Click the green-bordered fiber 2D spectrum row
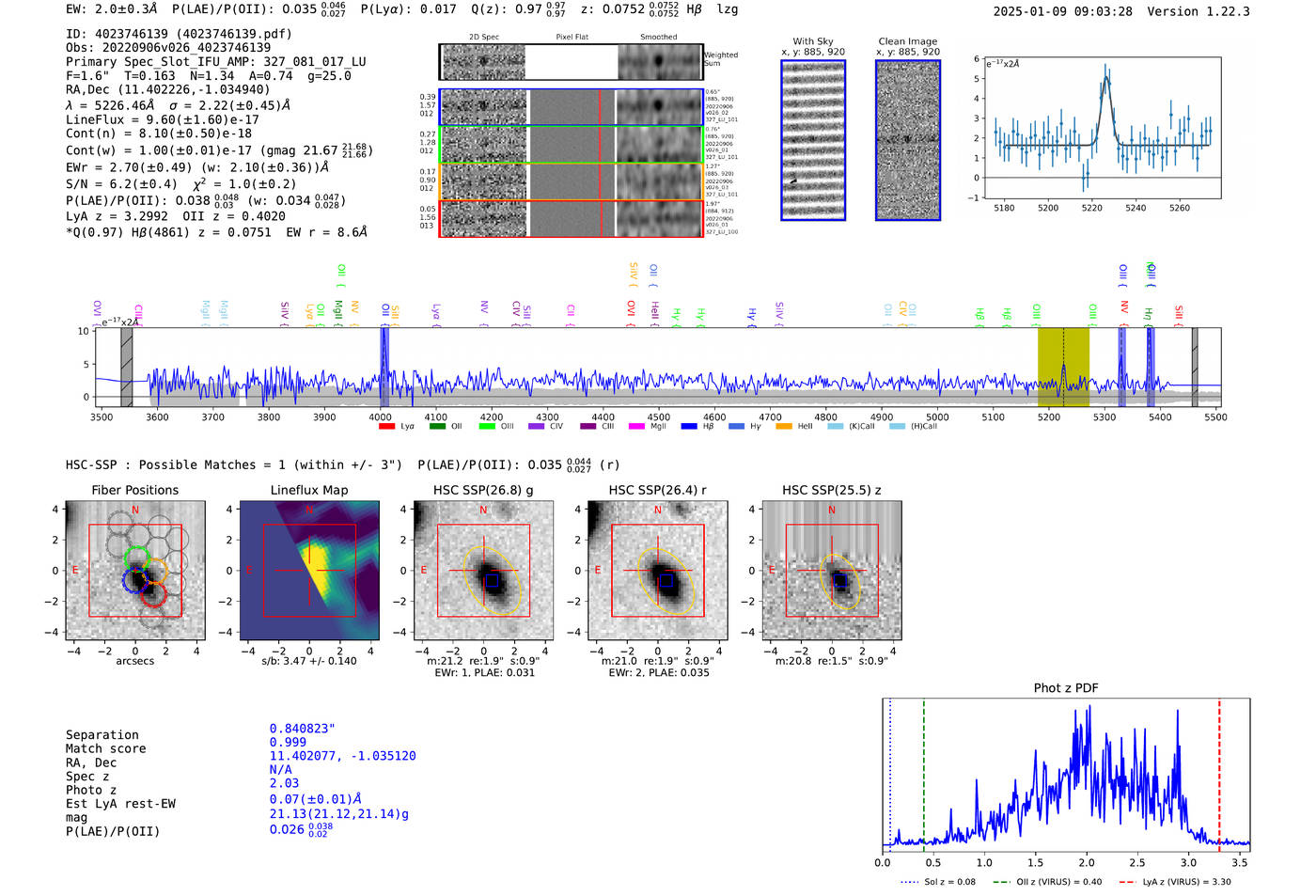Viewport: 1316px width, 896px height. (x=572, y=144)
